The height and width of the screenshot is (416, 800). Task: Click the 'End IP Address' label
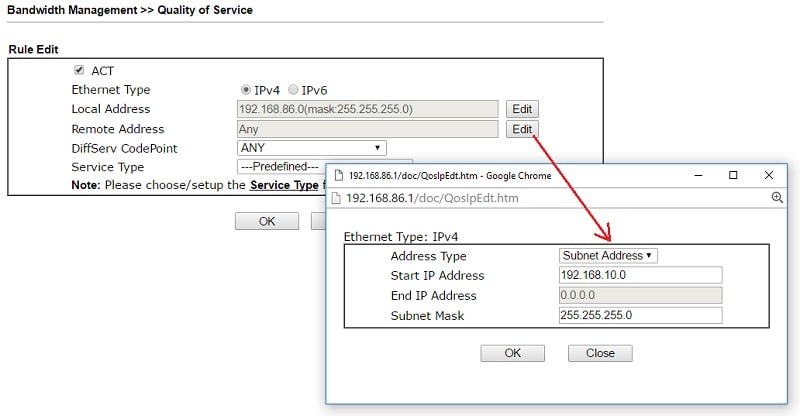click(x=434, y=296)
